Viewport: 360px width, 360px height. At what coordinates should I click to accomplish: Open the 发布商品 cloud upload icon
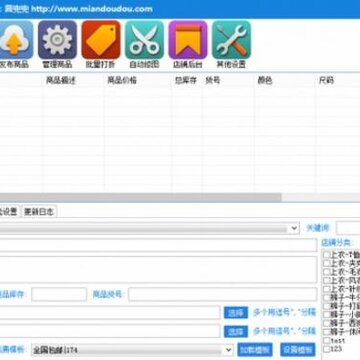tap(15, 40)
